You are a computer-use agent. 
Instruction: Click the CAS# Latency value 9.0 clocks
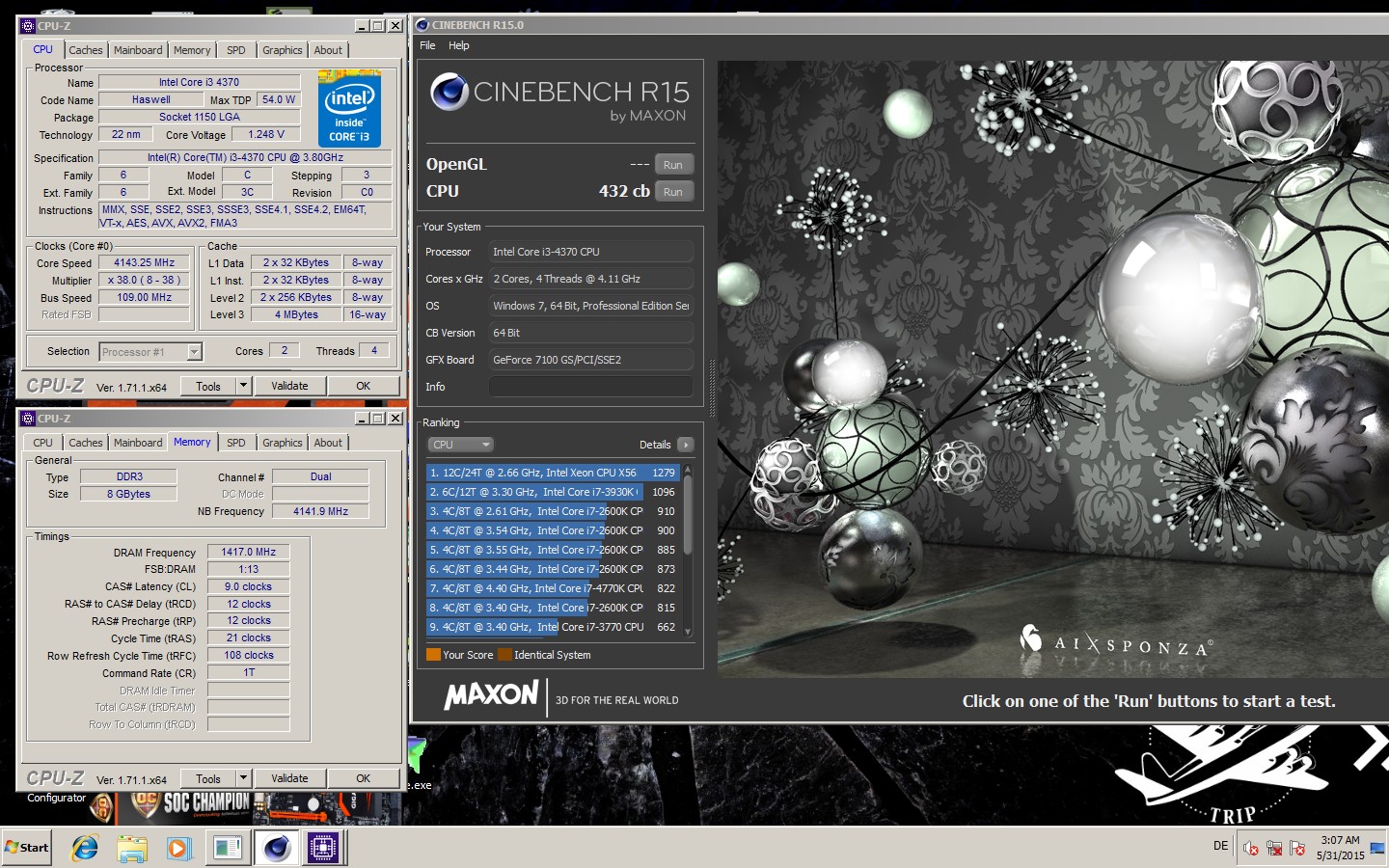248,586
